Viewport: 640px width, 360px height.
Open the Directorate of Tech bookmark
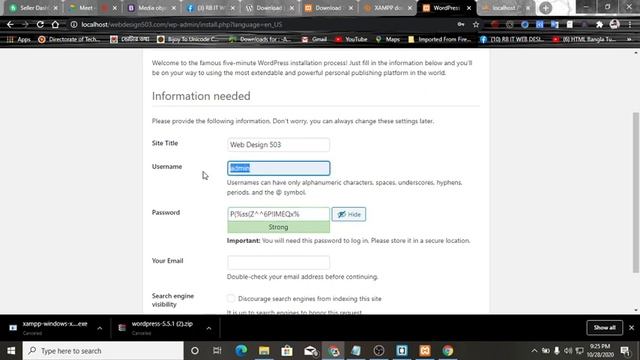point(69,39)
